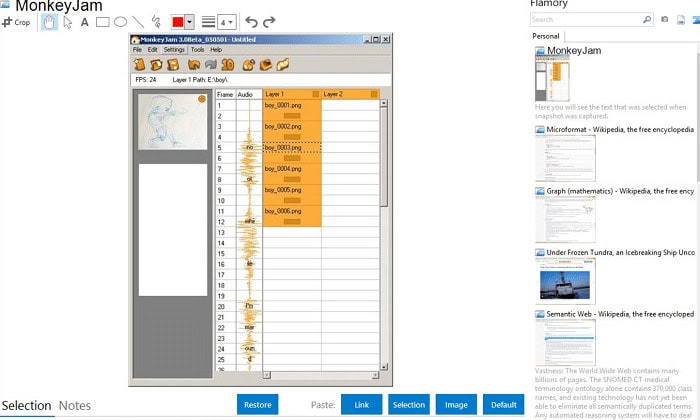
Task: Click the red annotation color swatch
Action: [x=178, y=21]
